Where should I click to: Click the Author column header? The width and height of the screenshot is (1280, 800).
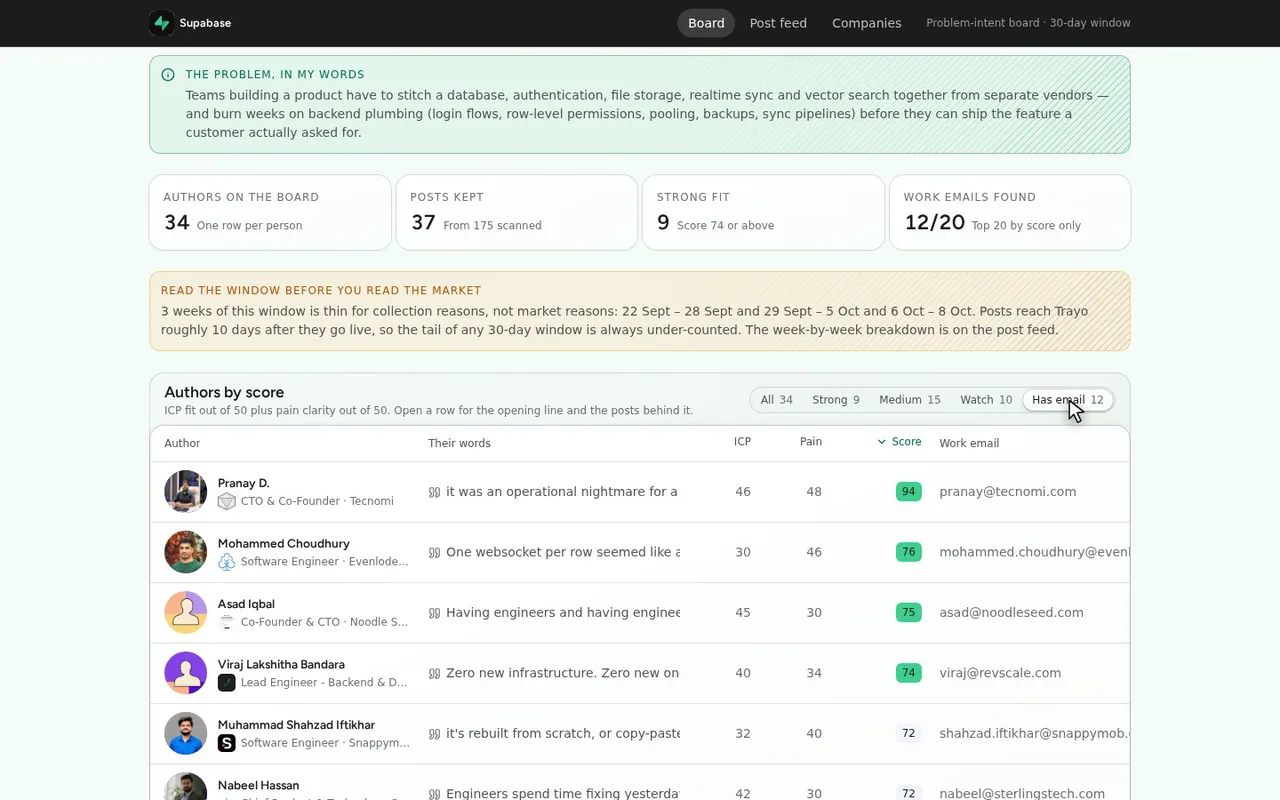click(x=182, y=443)
